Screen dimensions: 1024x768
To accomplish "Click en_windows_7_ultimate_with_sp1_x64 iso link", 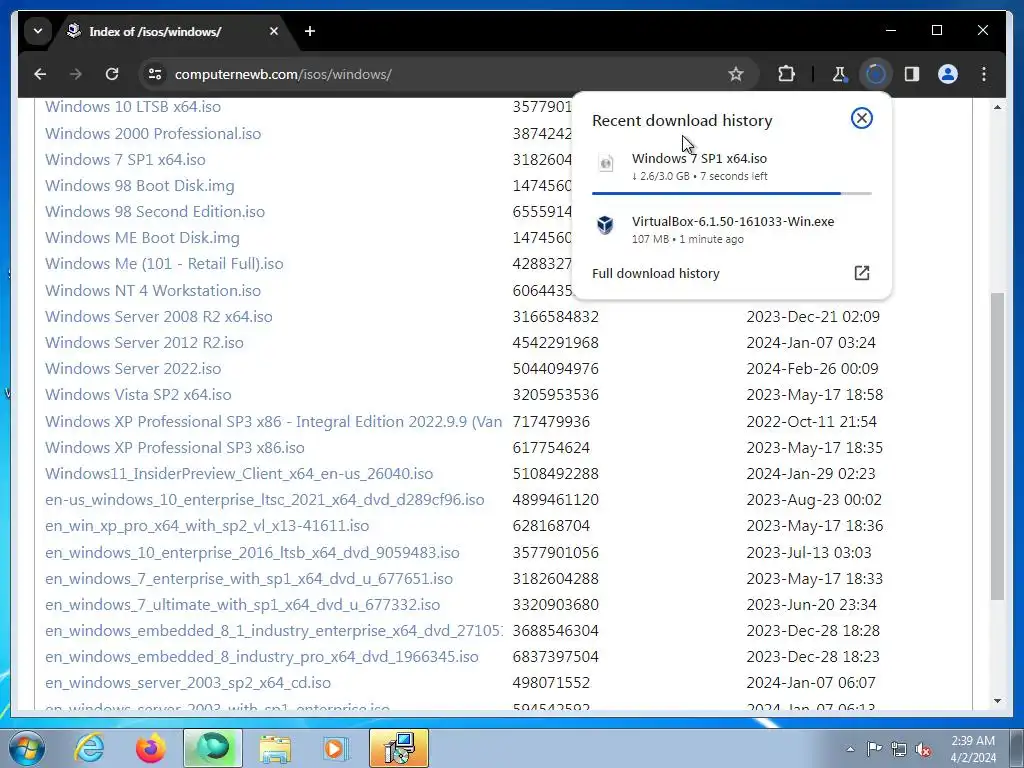I will [242, 605].
